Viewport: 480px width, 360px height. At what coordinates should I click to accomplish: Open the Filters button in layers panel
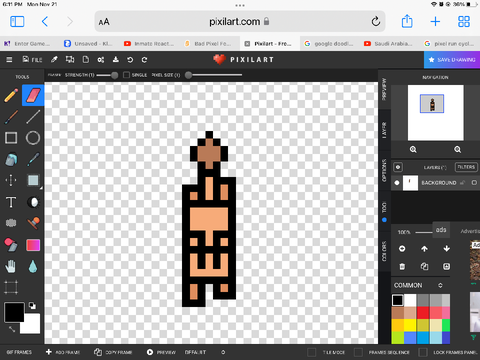(x=466, y=167)
